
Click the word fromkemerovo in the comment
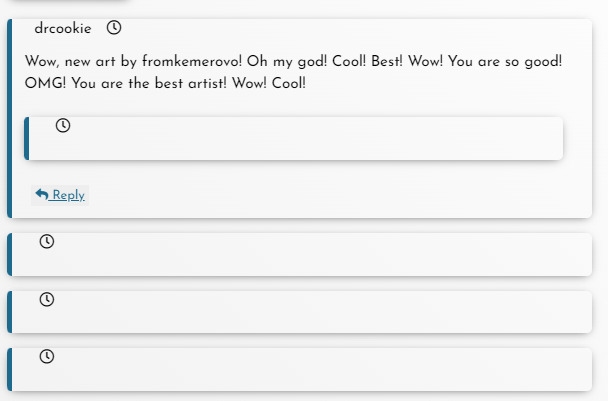(192, 61)
